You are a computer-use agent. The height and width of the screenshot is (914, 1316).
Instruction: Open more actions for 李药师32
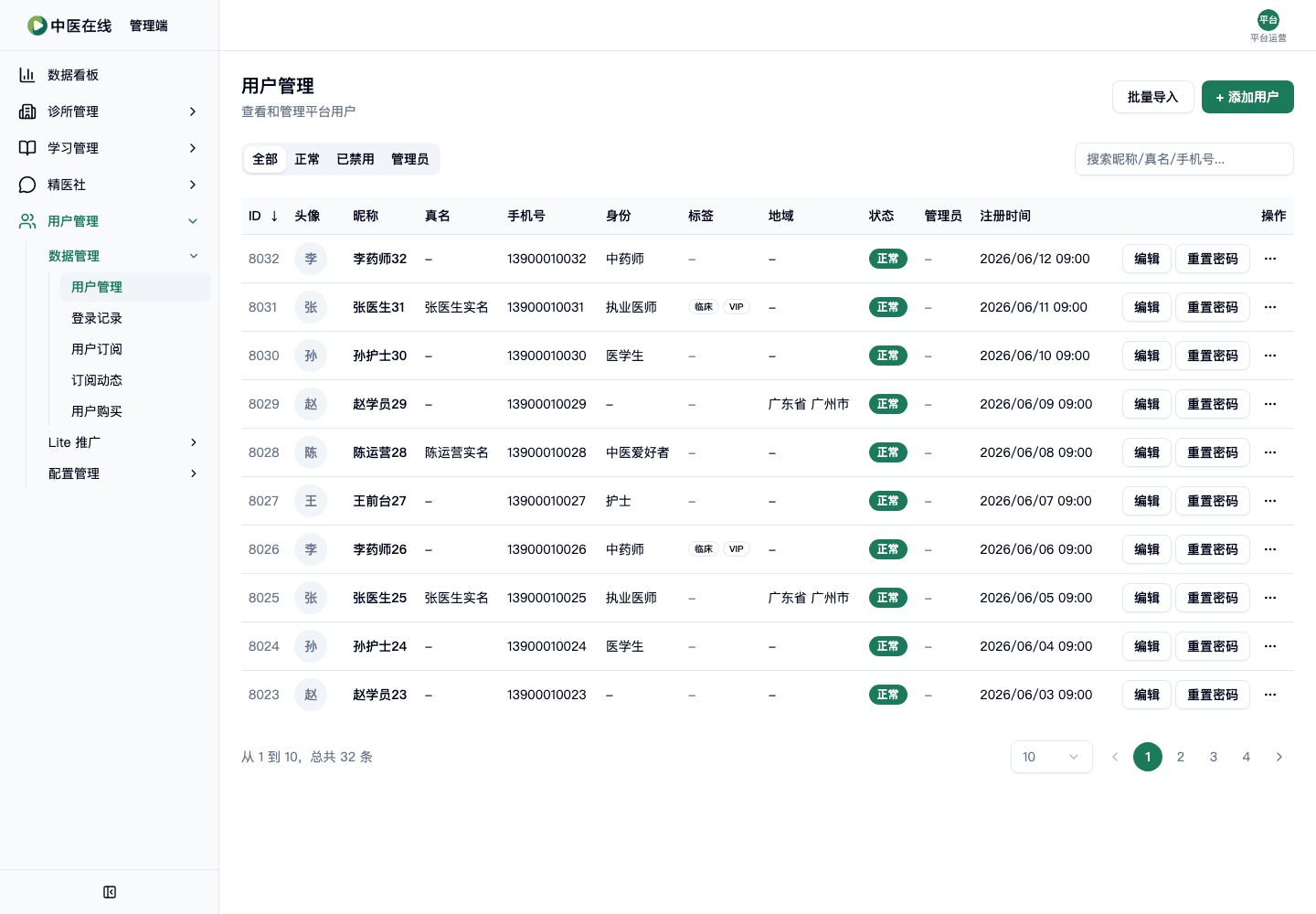pos(1270,259)
